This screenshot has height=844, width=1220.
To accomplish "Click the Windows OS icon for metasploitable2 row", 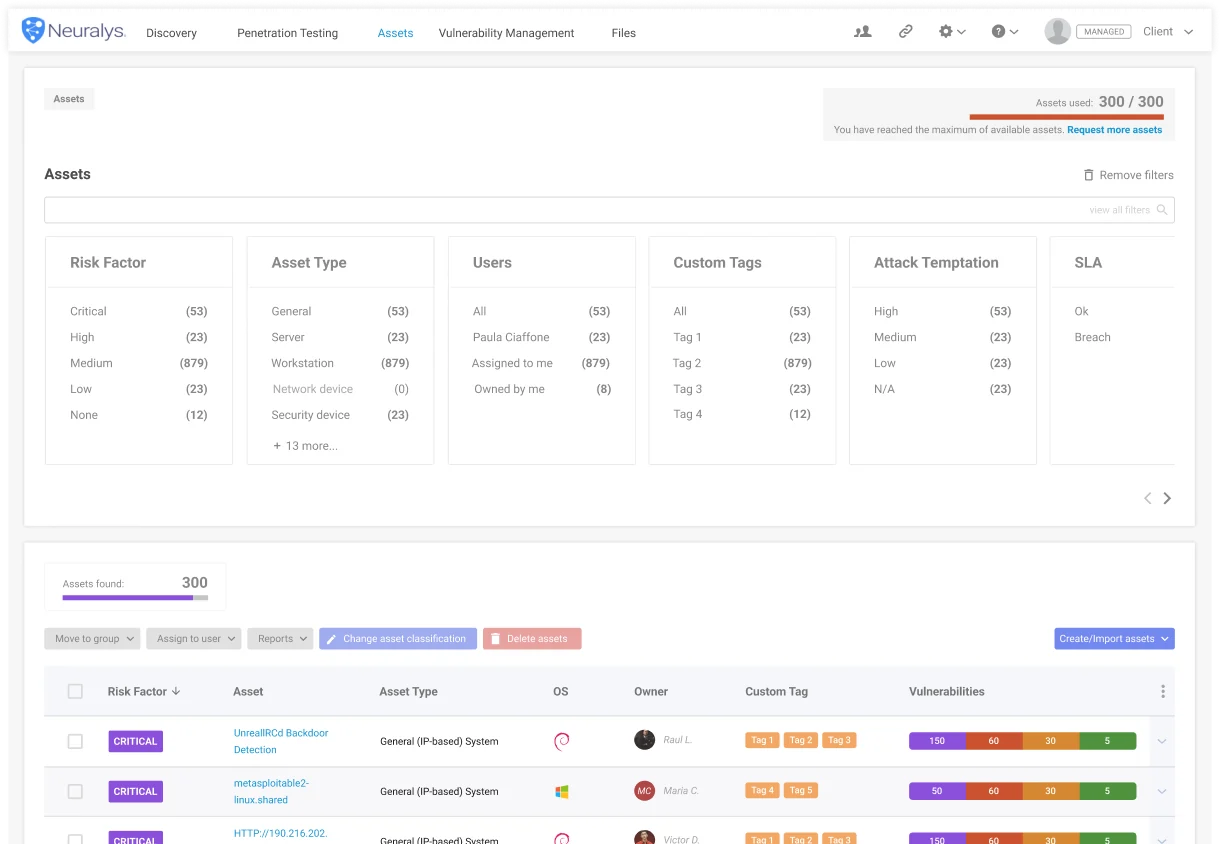I will (x=562, y=791).
